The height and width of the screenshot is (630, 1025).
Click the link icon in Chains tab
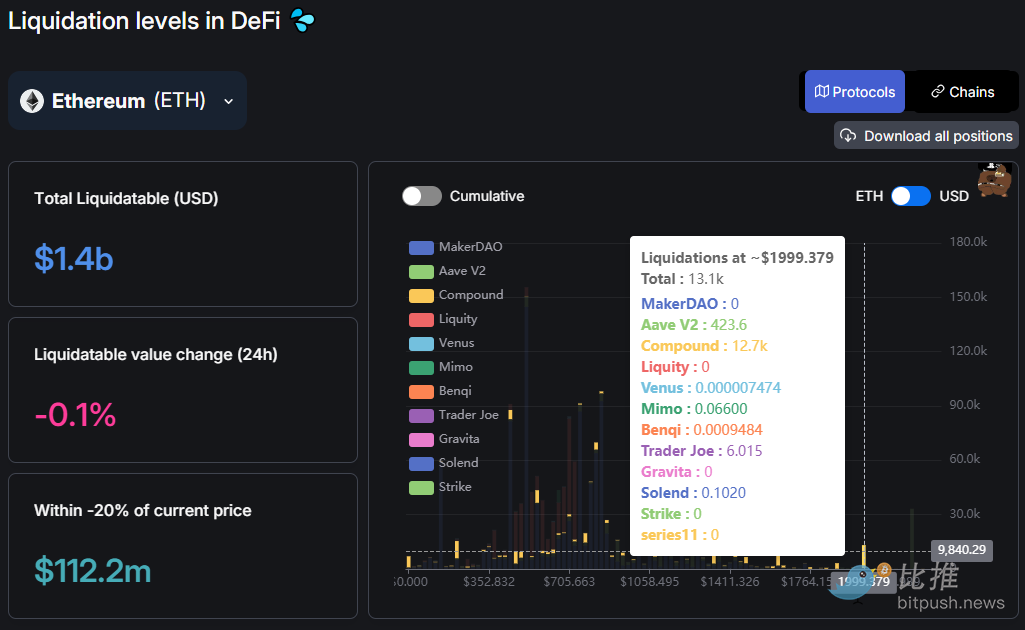[x=937, y=92]
